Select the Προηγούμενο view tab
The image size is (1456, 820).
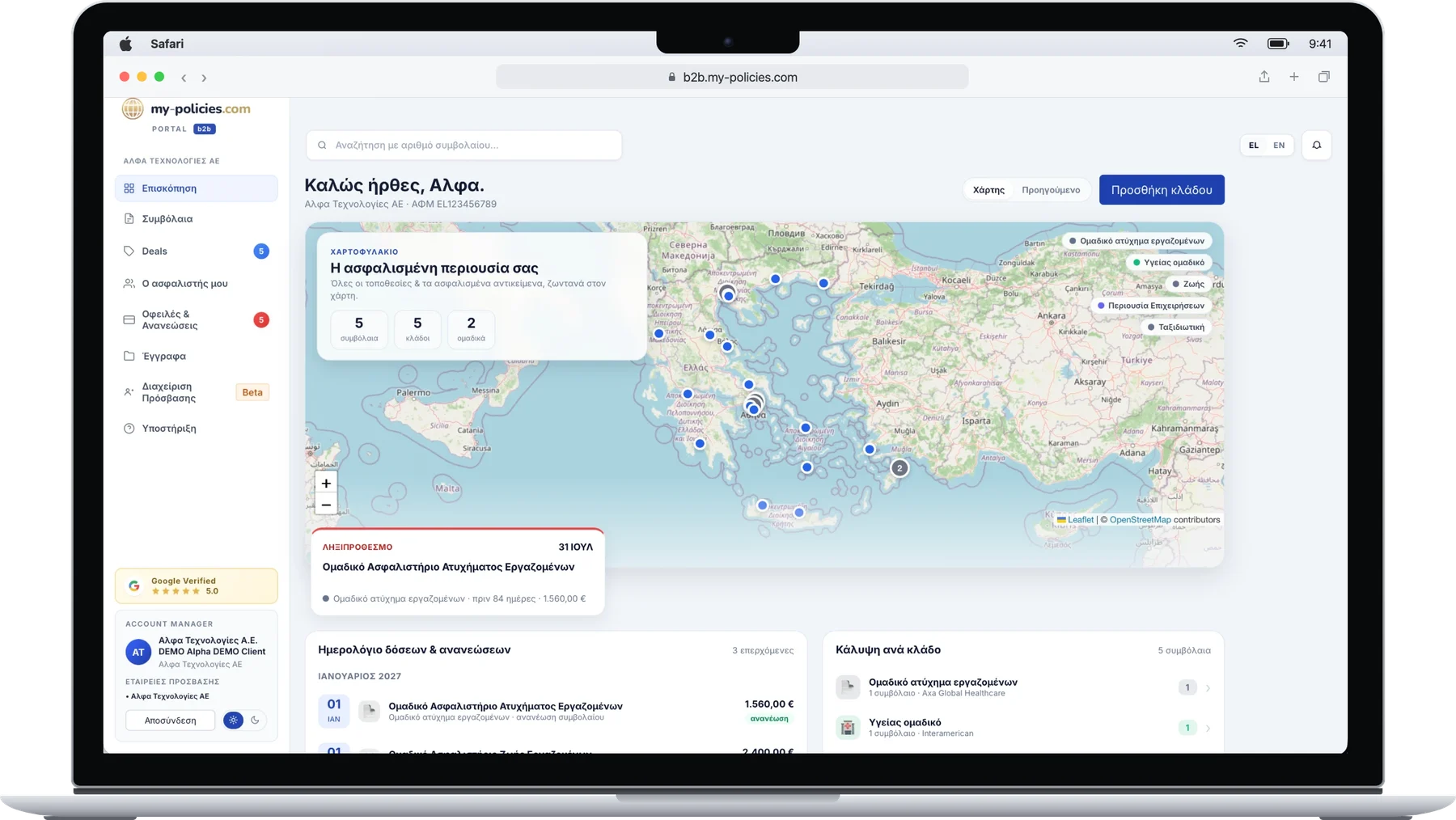click(1051, 190)
